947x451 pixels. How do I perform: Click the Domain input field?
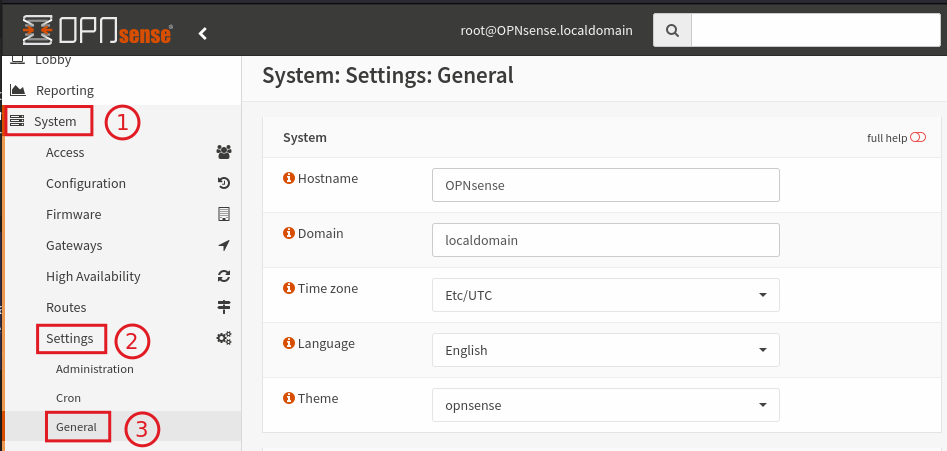pos(606,240)
